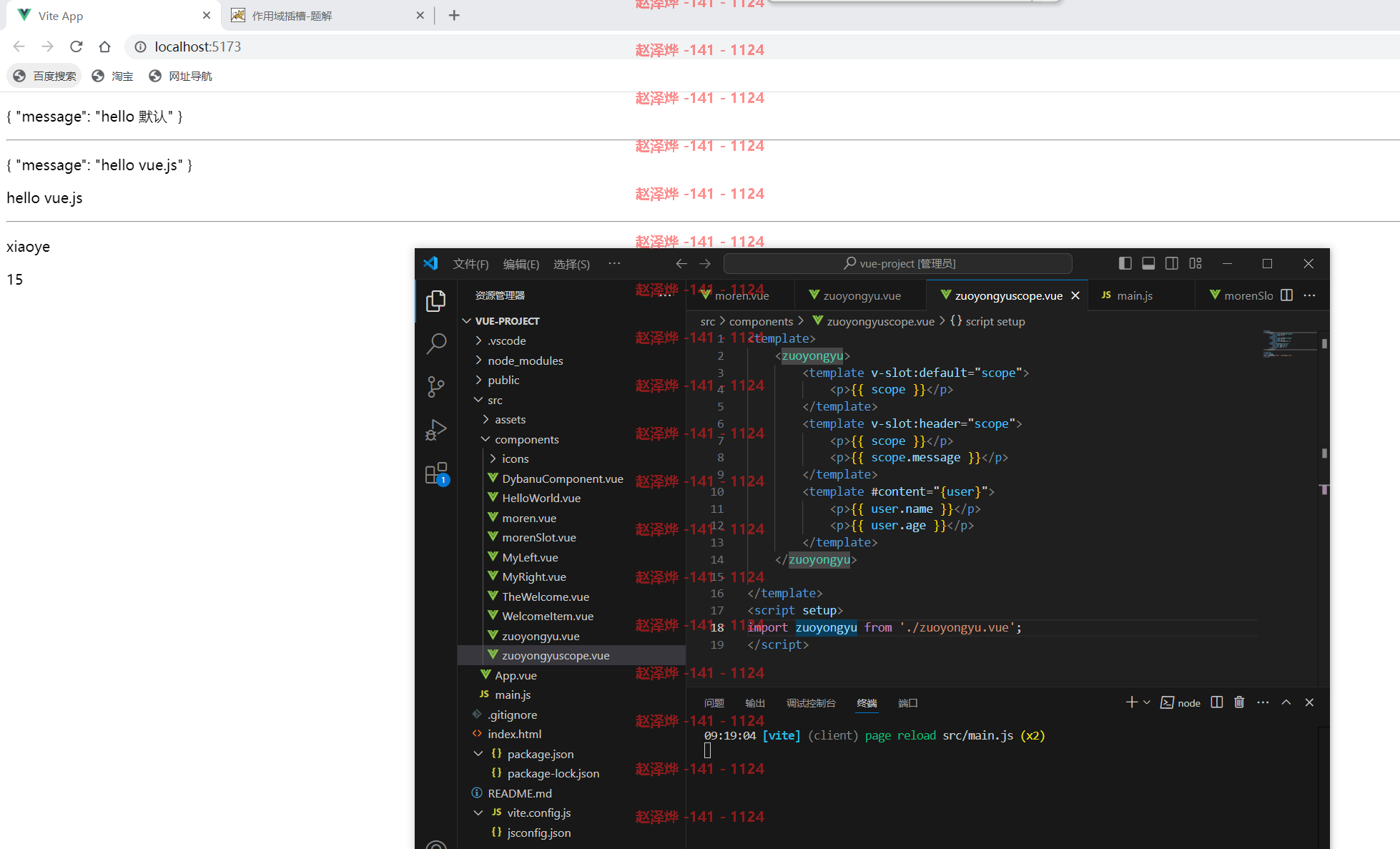Toggle the VS Code bottom panel layout
Viewport: 1400px width, 849px height.
1148,263
